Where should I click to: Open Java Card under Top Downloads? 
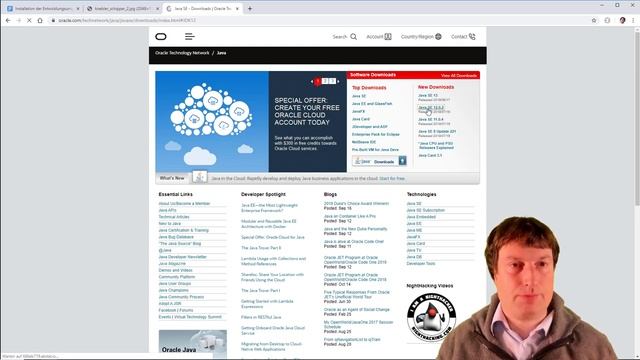click(x=361, y=119)
